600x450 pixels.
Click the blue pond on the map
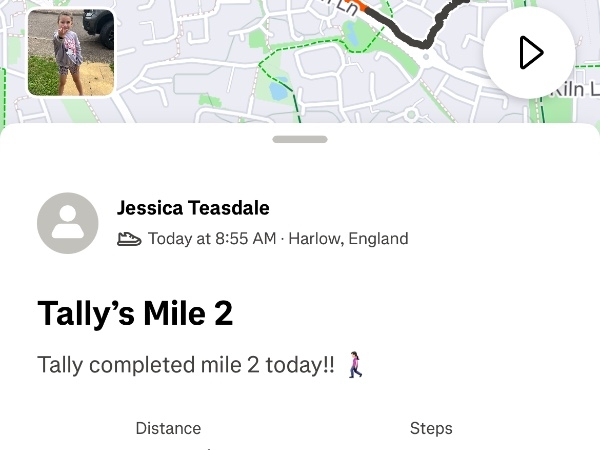tap(278, 87)
